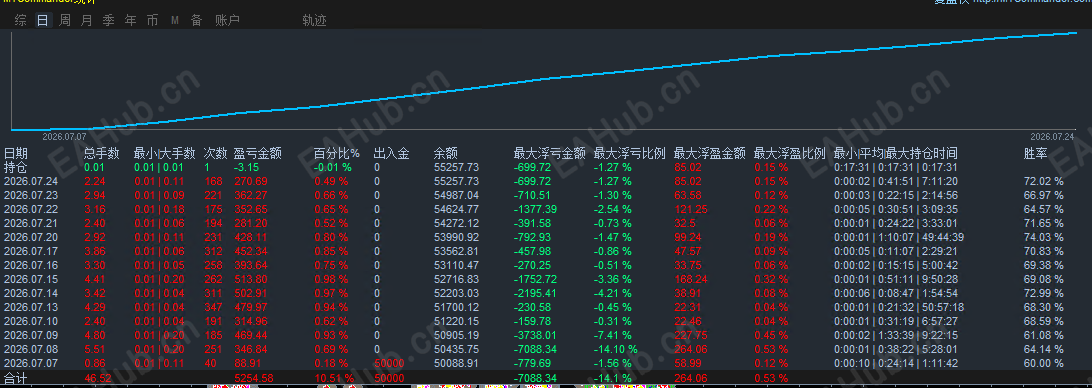1092x388 pixels.
Task: Open the 月 monthly tab
Action: tap(86, 20)
